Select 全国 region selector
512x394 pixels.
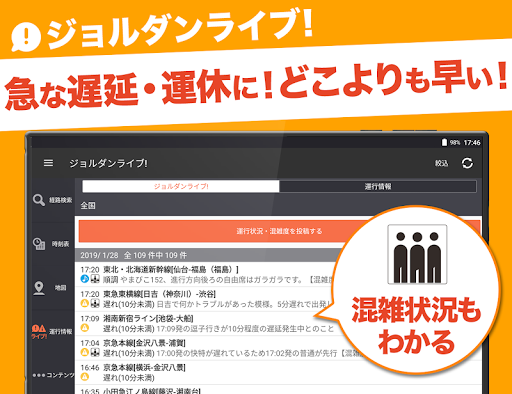click(88, 206)
